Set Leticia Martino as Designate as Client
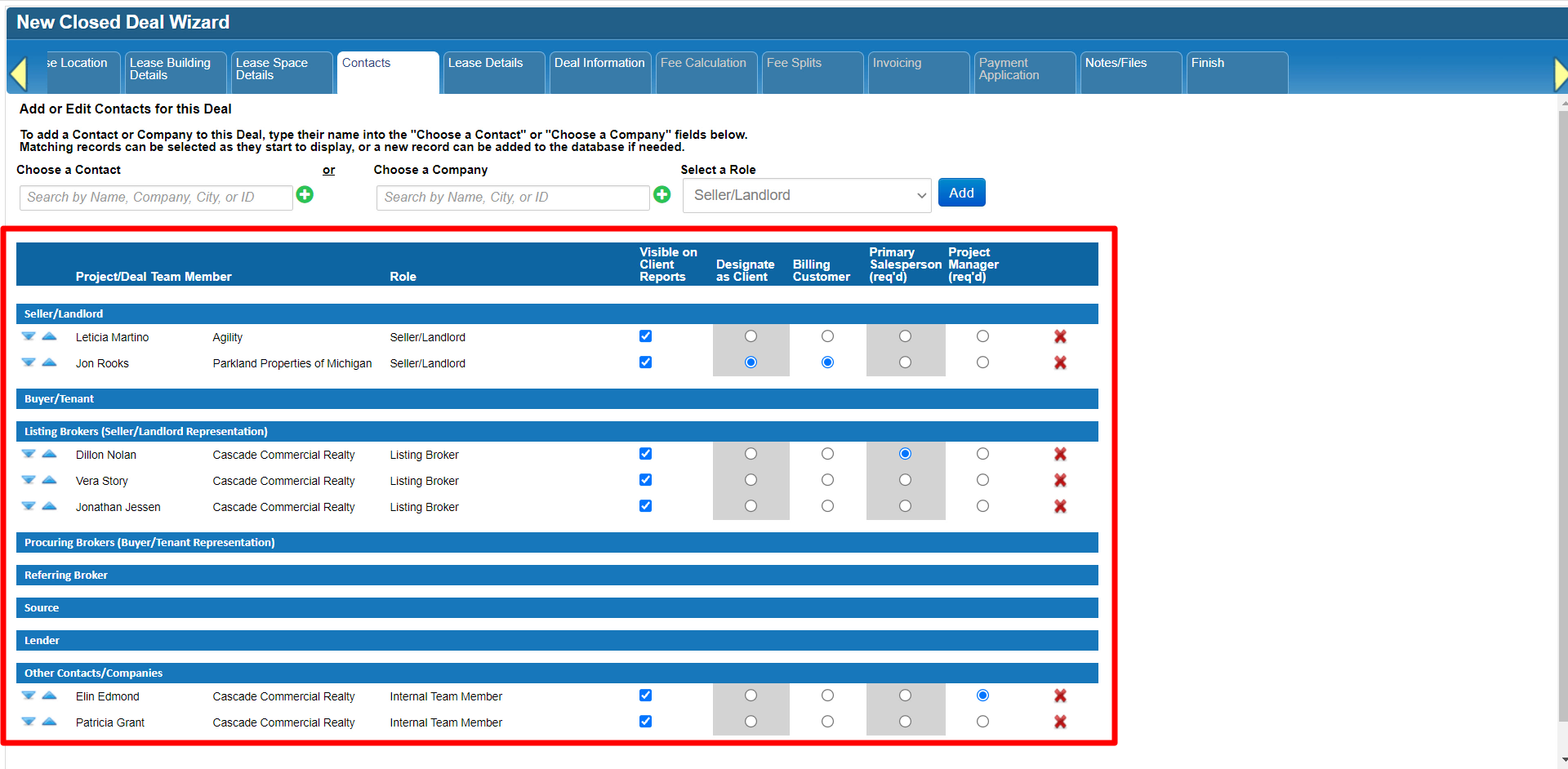 pyautogui.click(x=751, y=336)
